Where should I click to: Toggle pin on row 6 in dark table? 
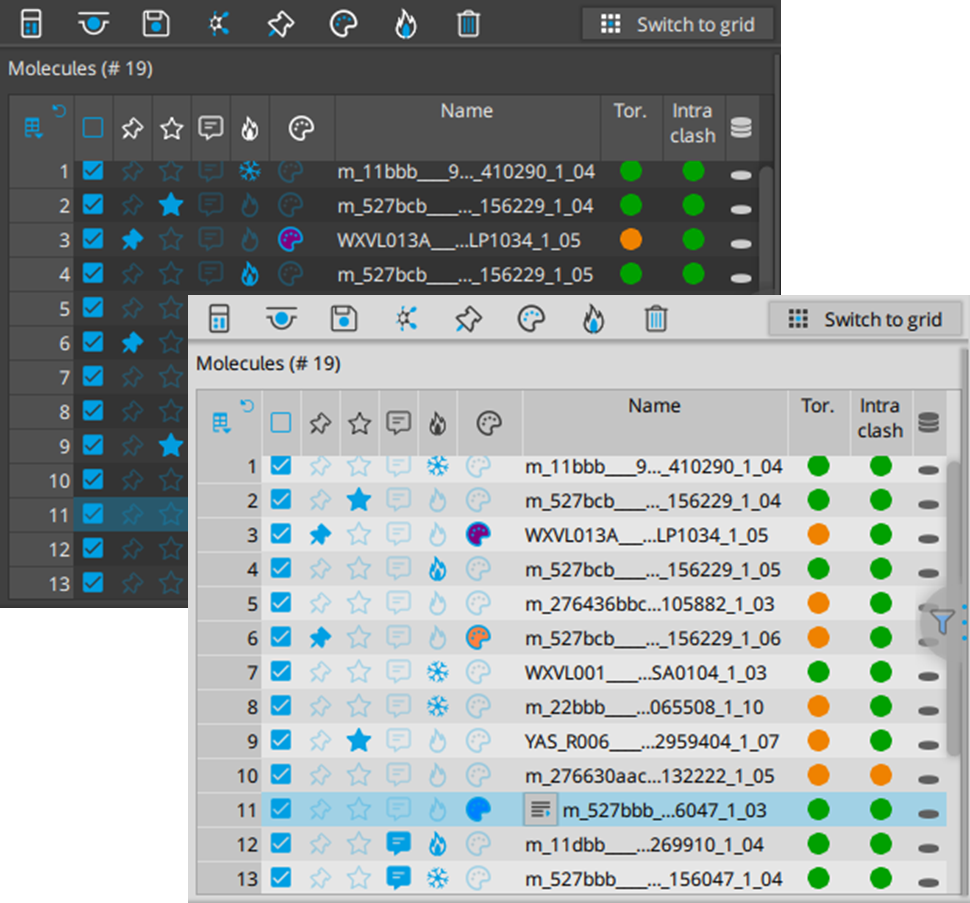click(x=132, y=343)
